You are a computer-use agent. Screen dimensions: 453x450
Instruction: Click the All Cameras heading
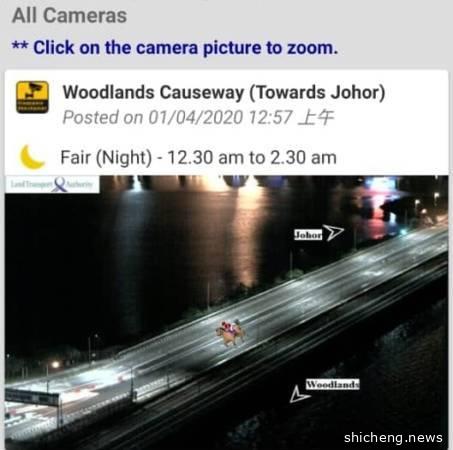[x=69, y=15]
